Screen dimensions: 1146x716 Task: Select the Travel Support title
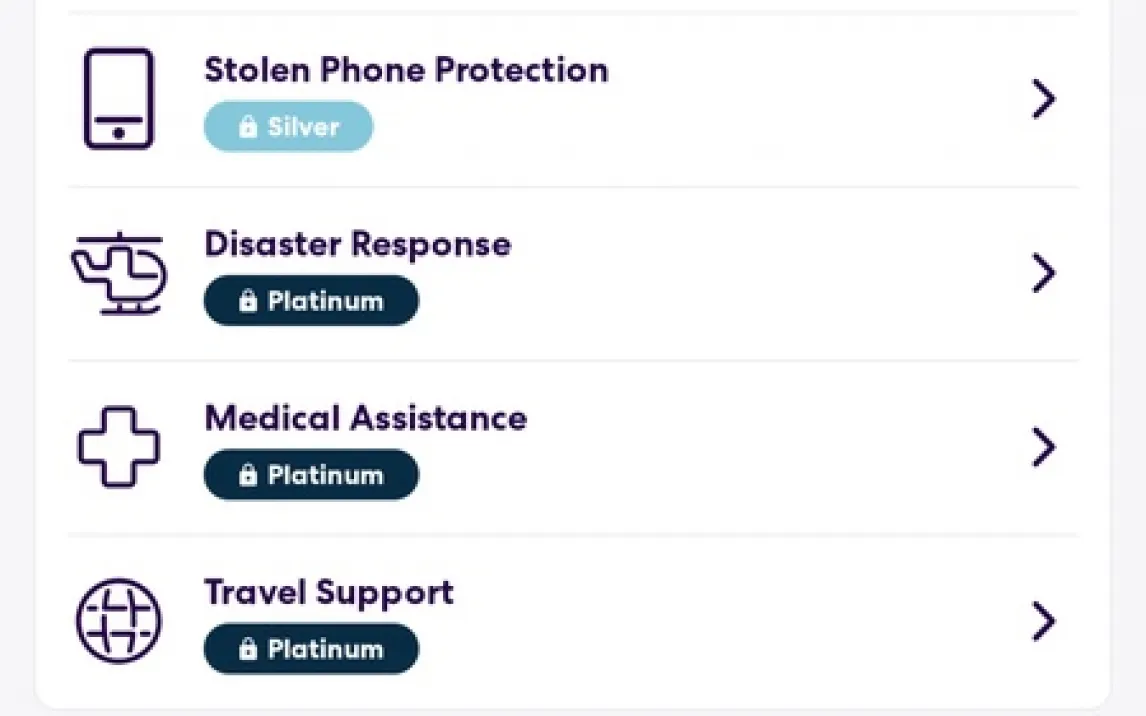329,592
